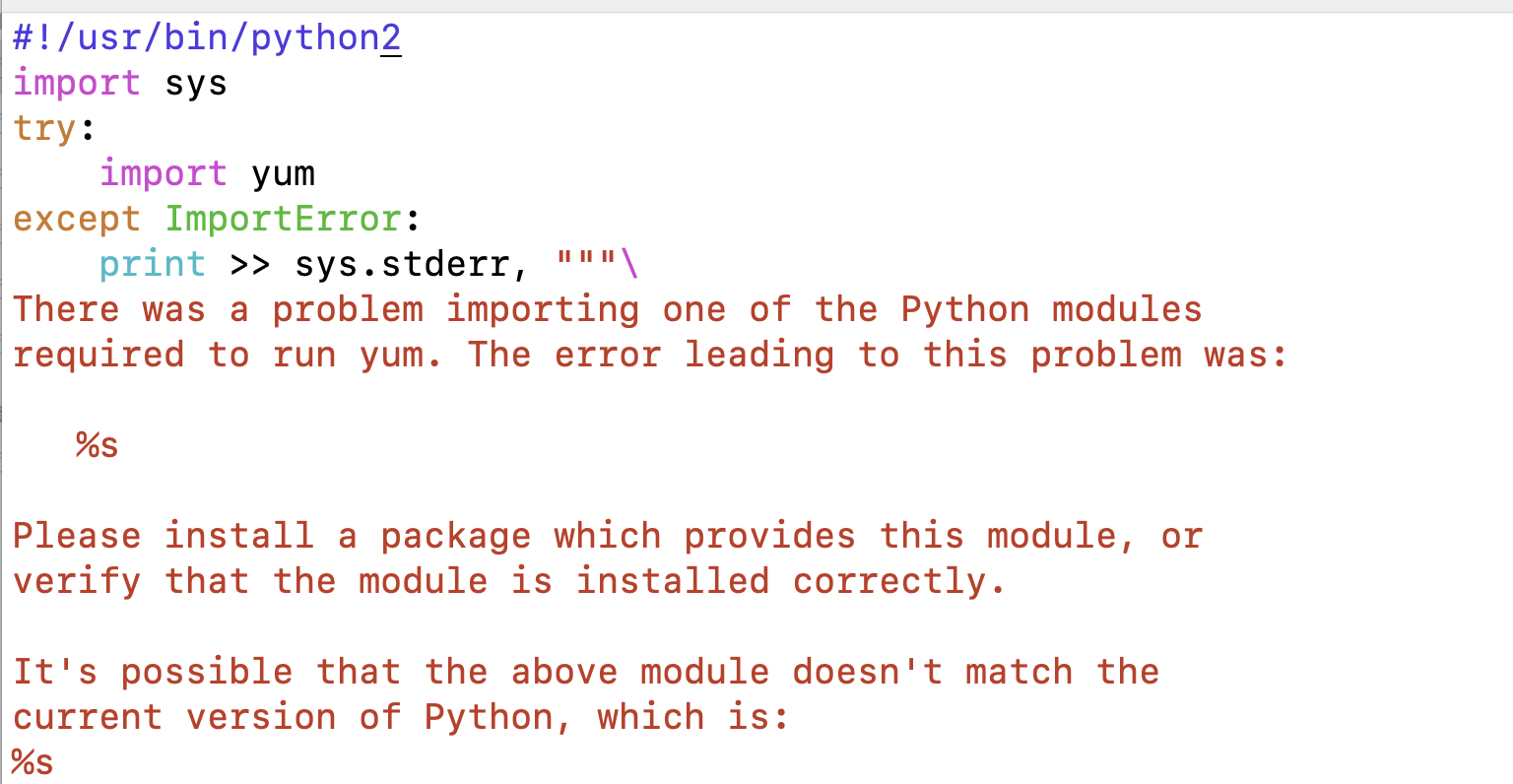
Task: Click the word 'current' at line start
Action: 88,717
